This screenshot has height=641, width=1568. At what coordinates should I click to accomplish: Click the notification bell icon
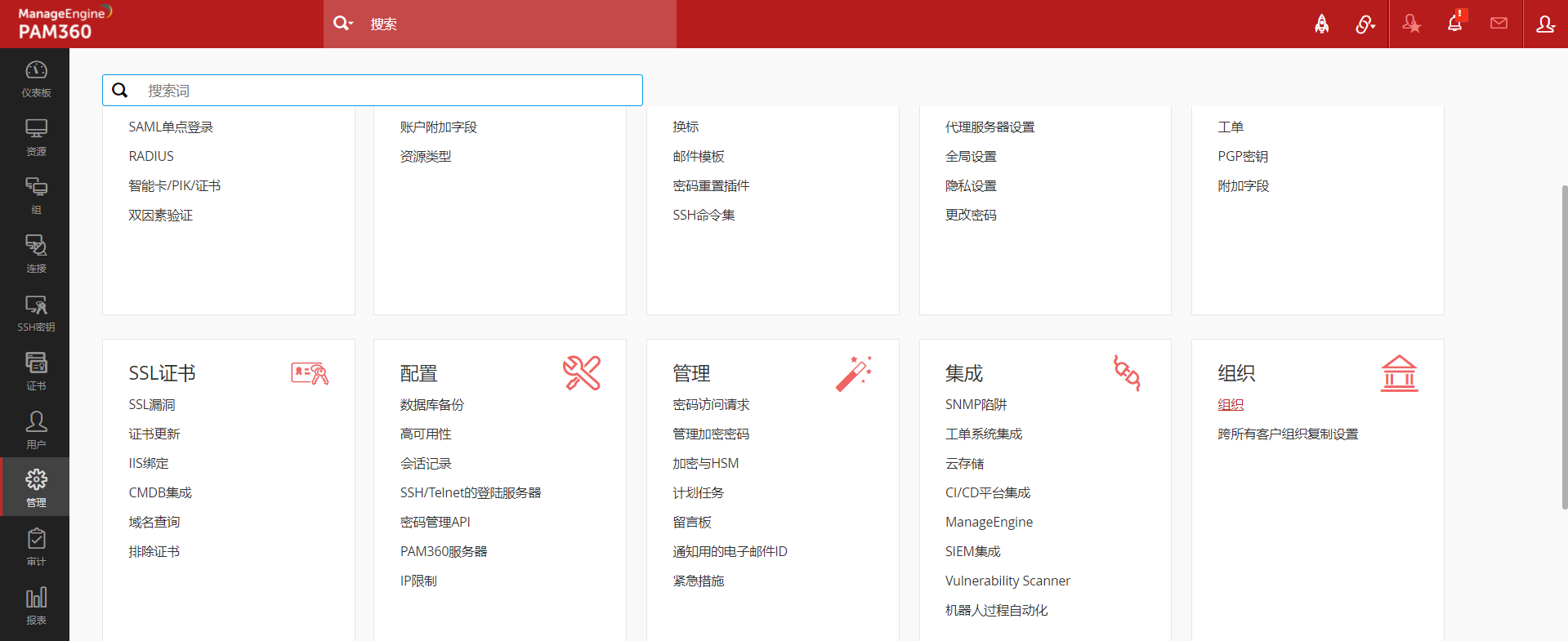pos(1454,24)
